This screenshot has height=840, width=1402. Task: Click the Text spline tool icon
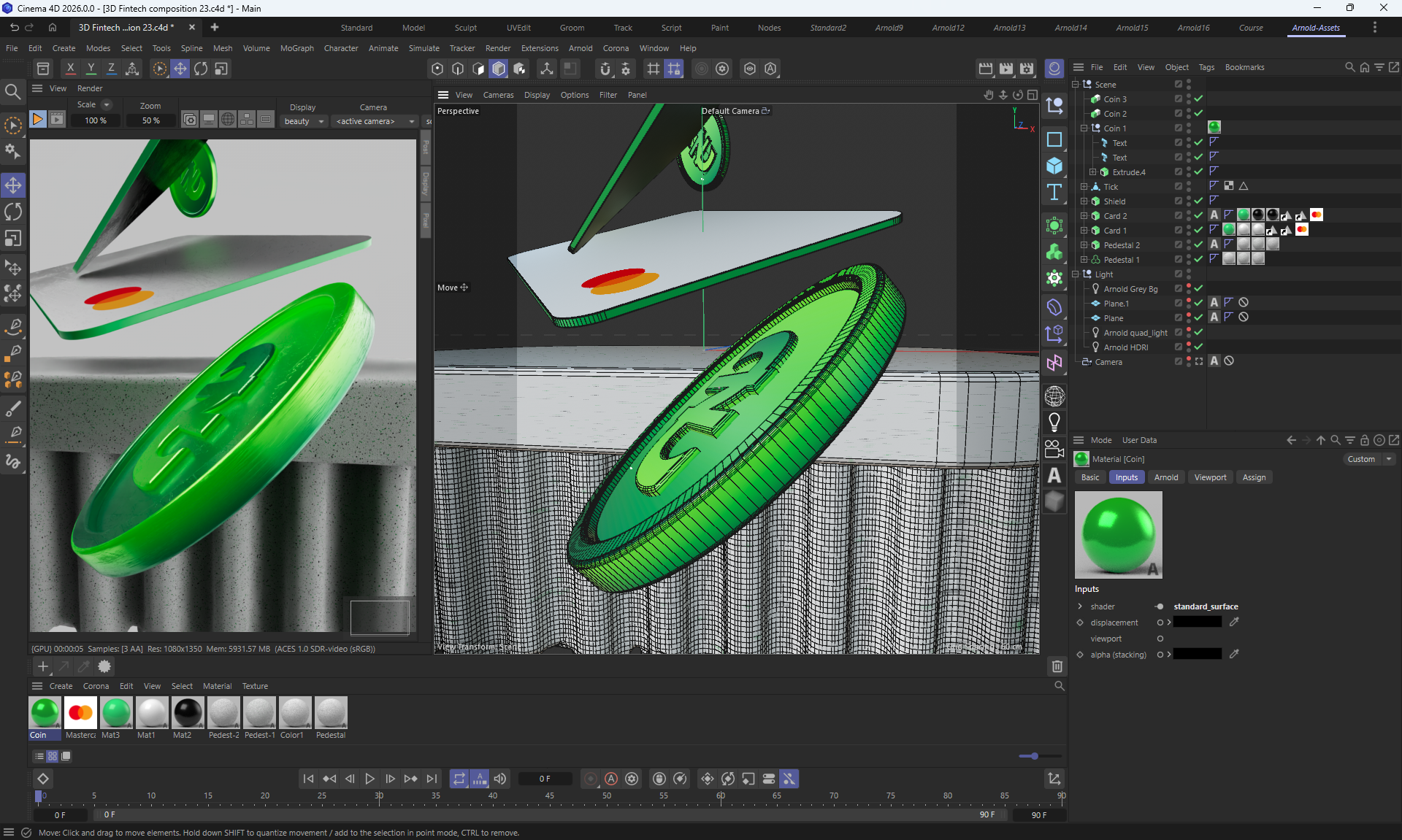coord(1054,192)
